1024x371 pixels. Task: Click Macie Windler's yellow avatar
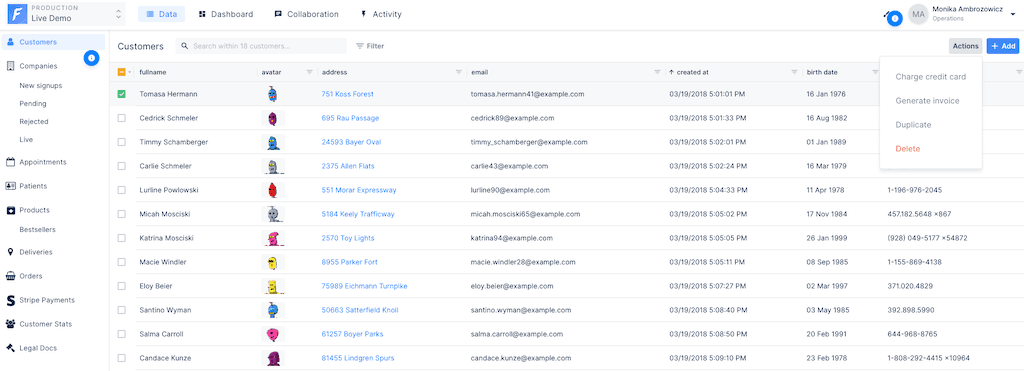(x=273, y=262)
